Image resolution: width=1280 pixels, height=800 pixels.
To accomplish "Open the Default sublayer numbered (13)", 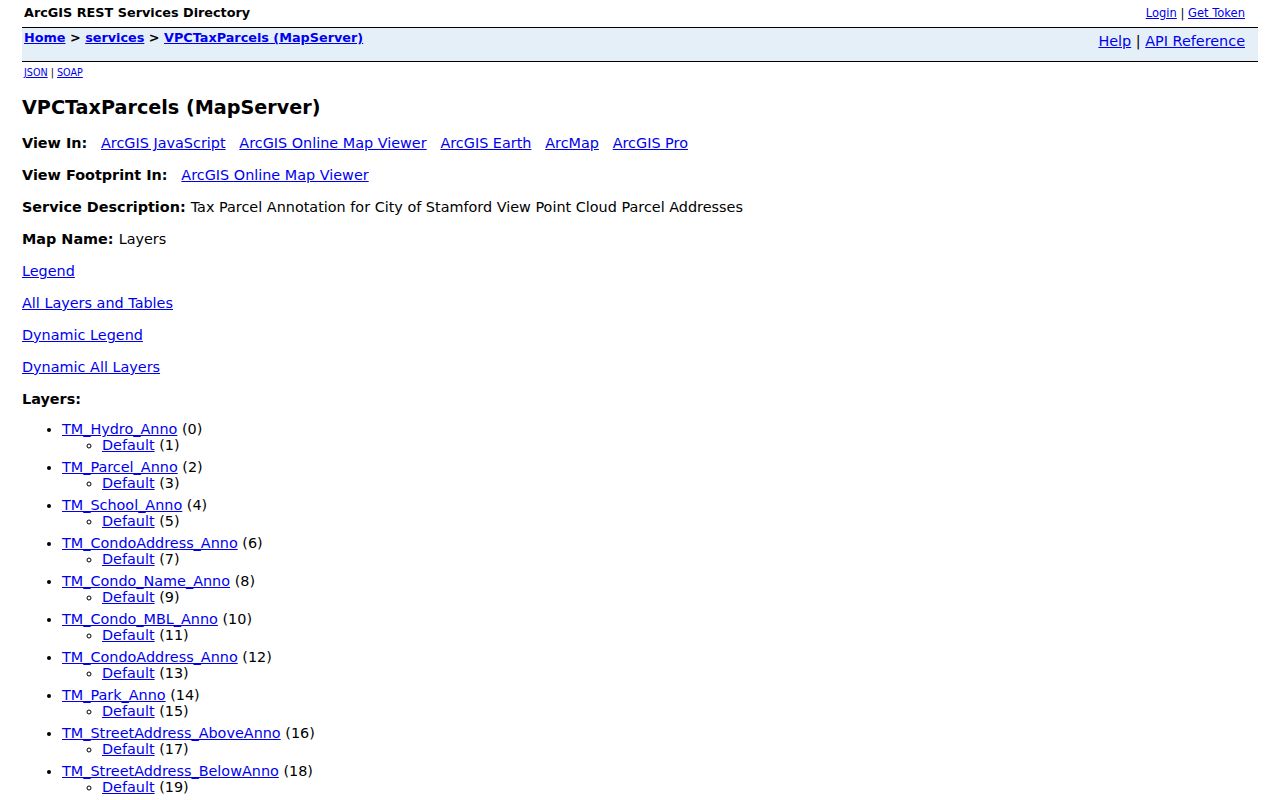I will (x=128, y=673).
